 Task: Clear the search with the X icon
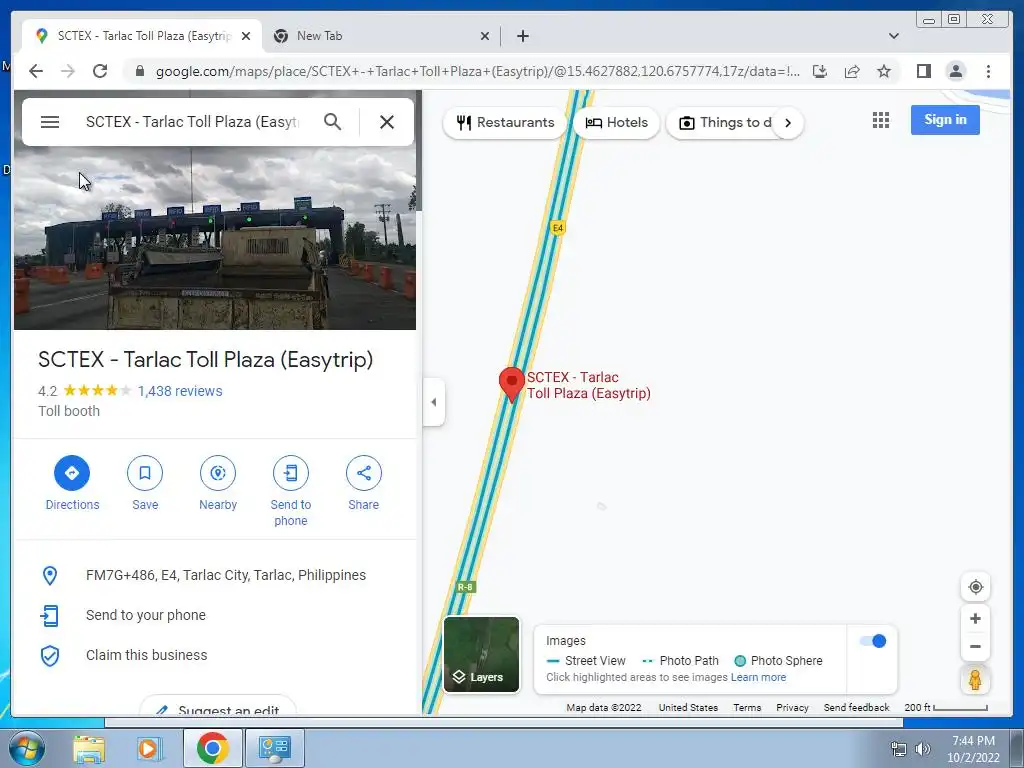tap(387, 122)
